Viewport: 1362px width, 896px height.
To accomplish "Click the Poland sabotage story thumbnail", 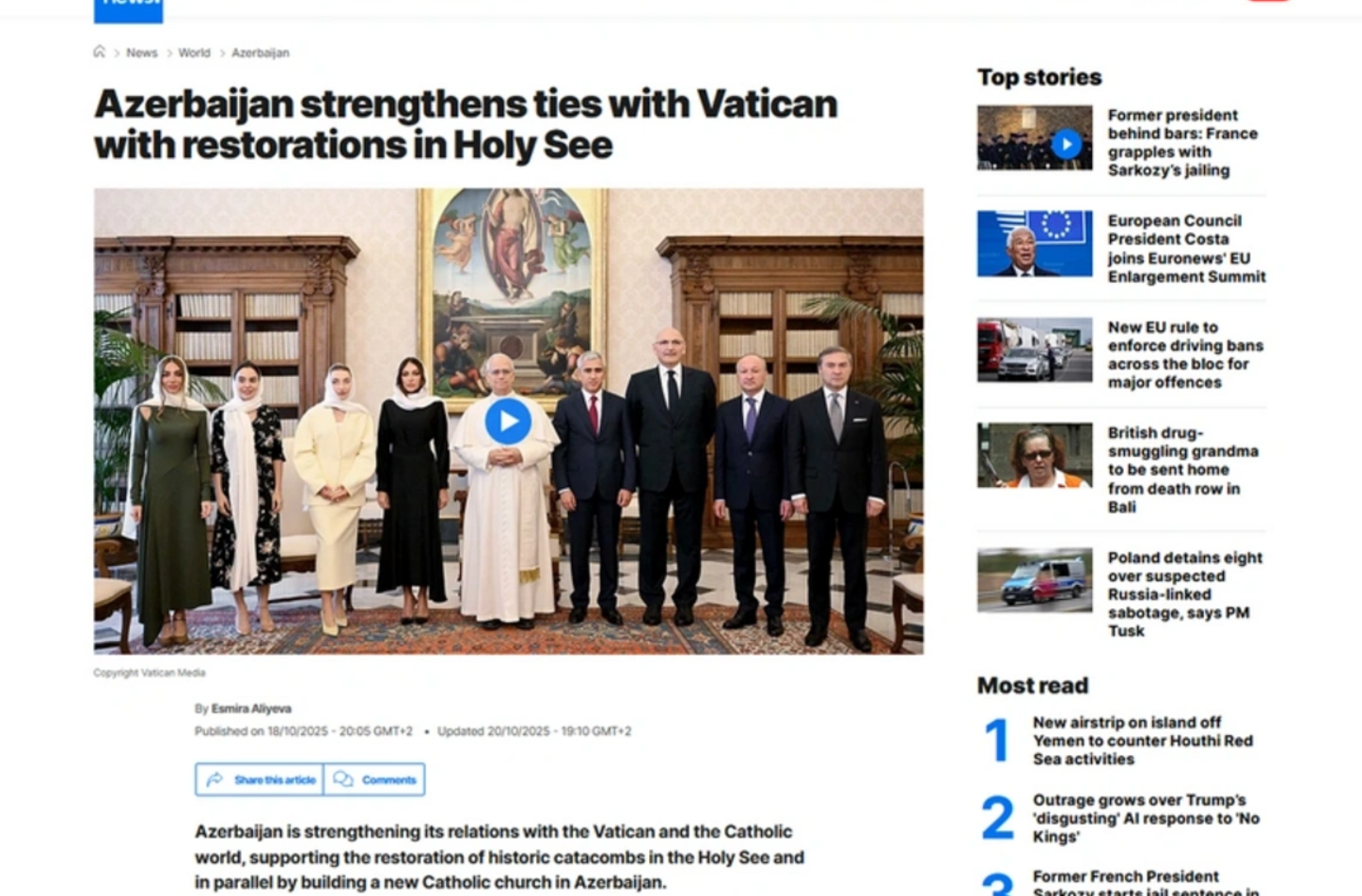I will tap(1035, 580).
